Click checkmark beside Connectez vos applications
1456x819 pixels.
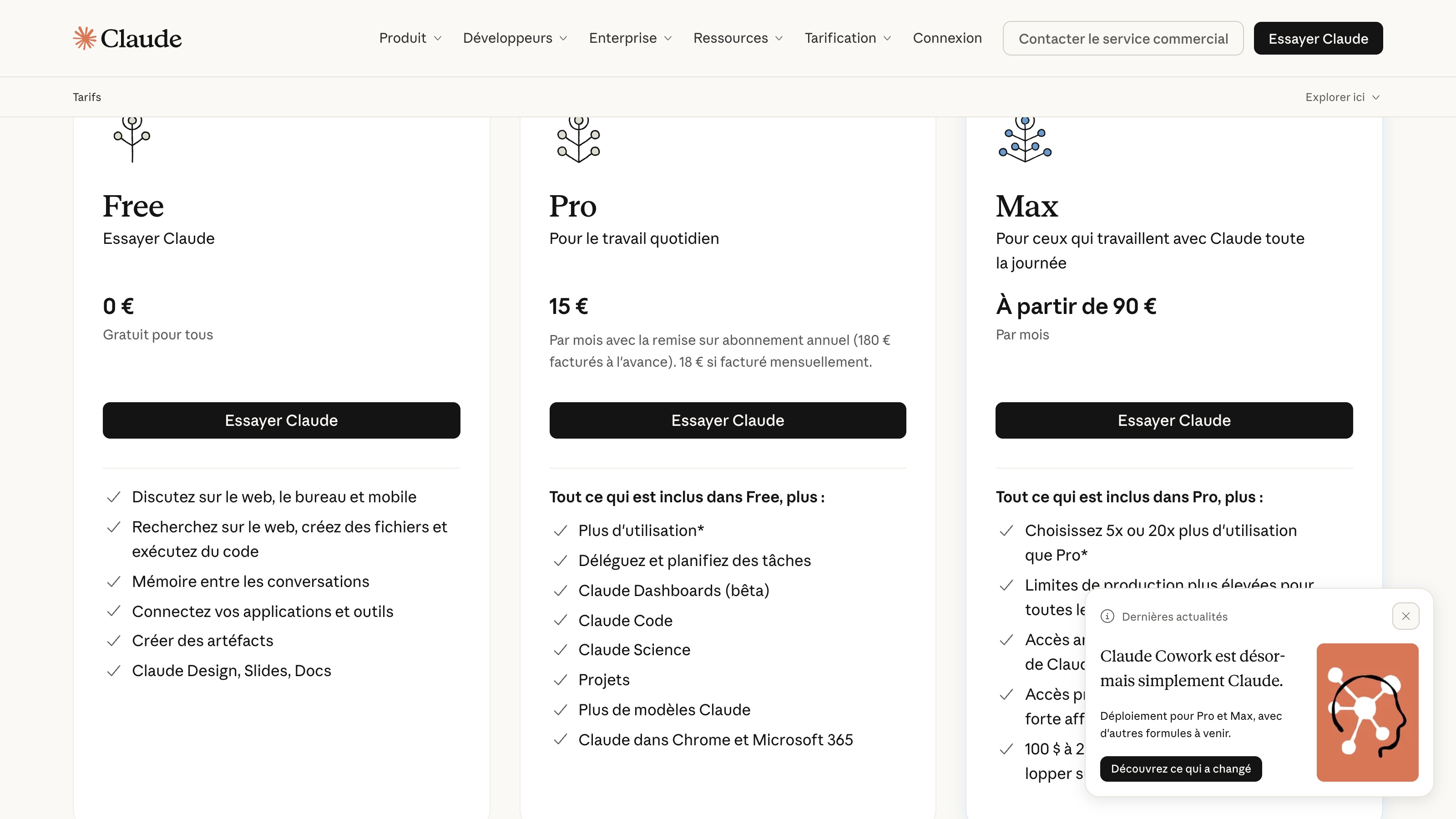[x=114, y=611]
